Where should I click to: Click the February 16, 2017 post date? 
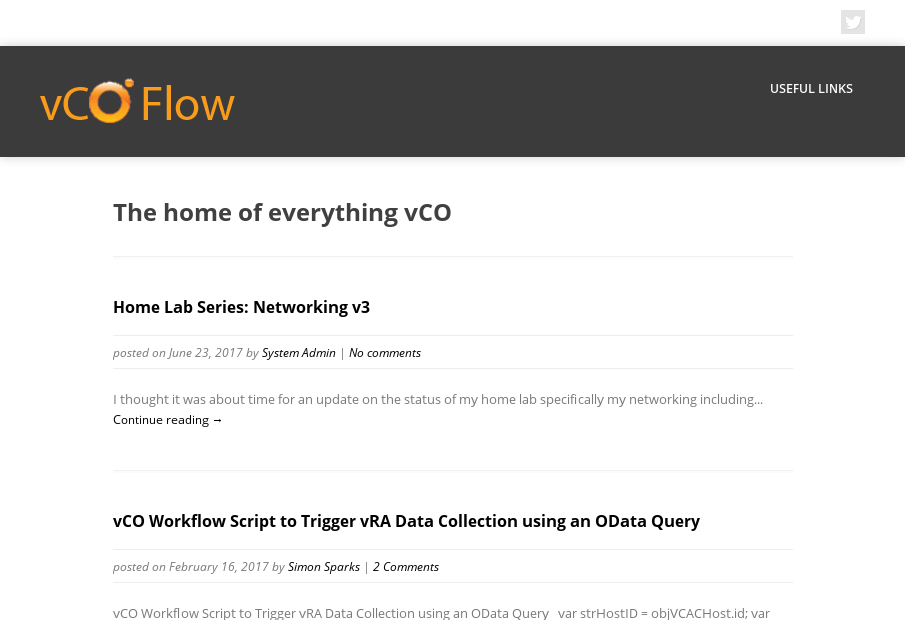point(218,567)
